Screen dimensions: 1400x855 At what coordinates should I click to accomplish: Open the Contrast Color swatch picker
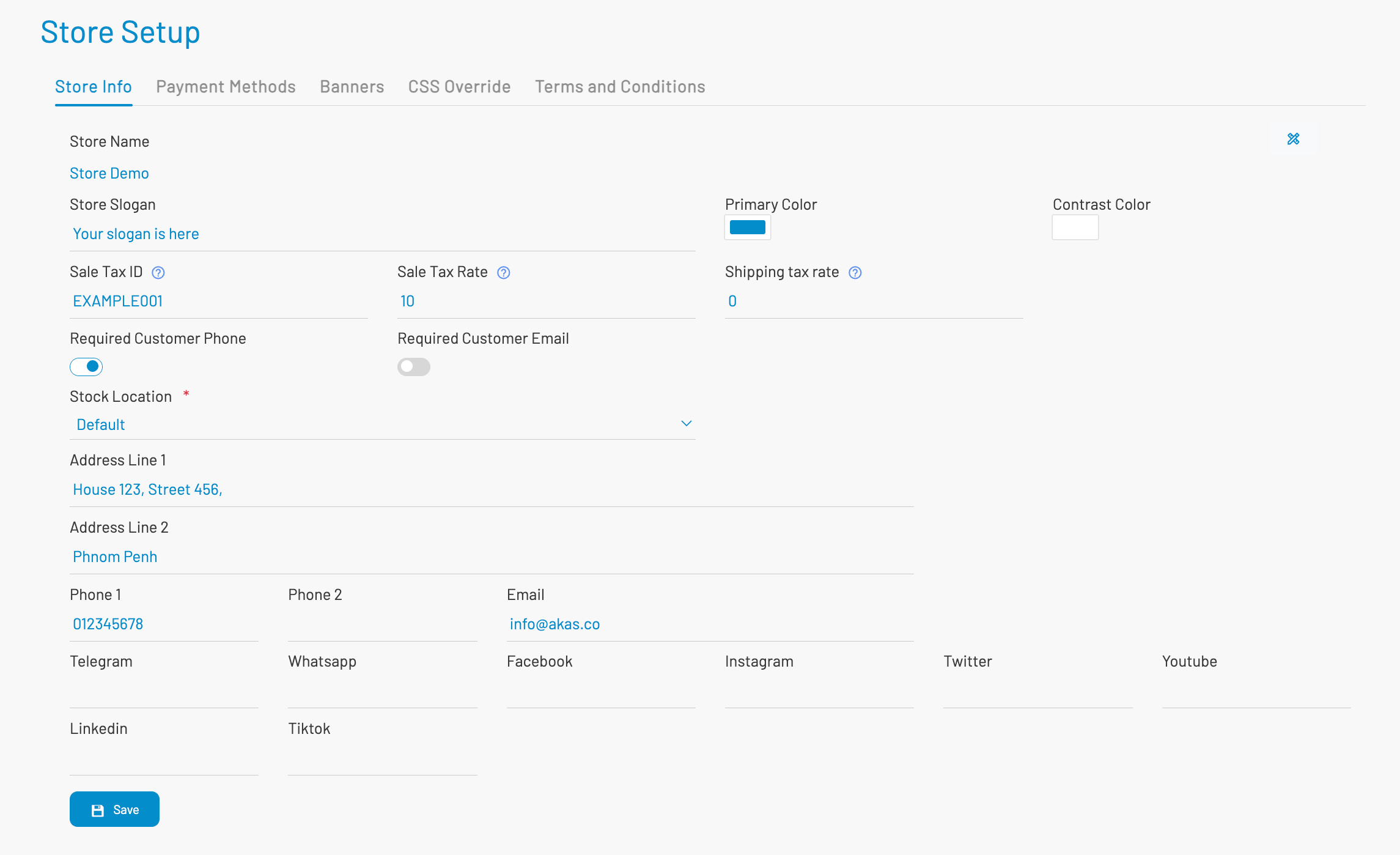pos(1075,228)
